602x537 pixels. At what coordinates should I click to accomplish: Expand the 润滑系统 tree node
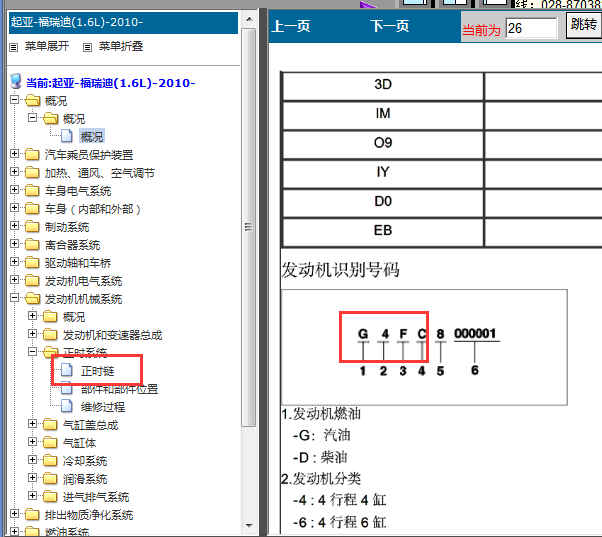click(x=32, y=479)
